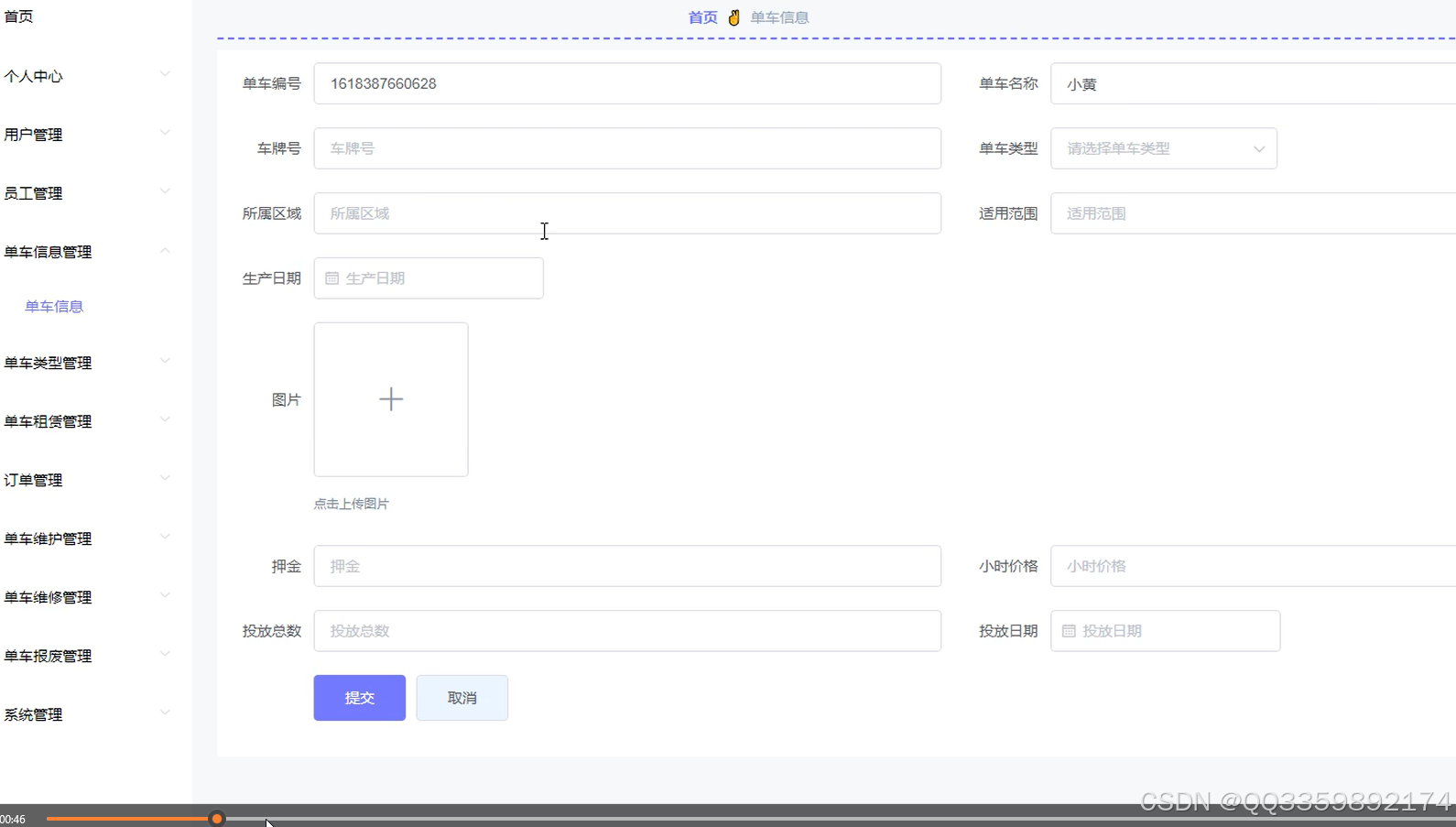
Task: Click the hand icon in breadcrumb
Action: (x=734, y=17)
